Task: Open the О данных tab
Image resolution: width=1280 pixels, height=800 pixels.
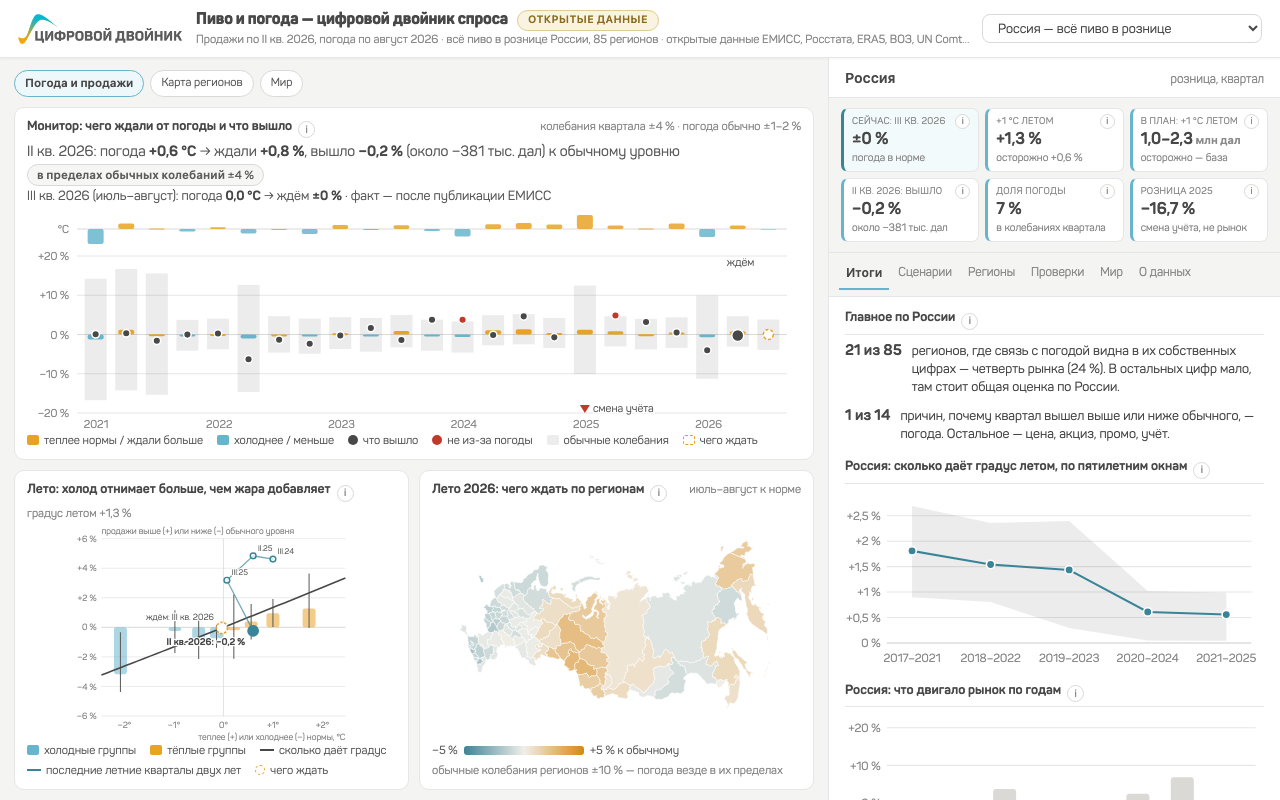Action: pos(1165,272)
